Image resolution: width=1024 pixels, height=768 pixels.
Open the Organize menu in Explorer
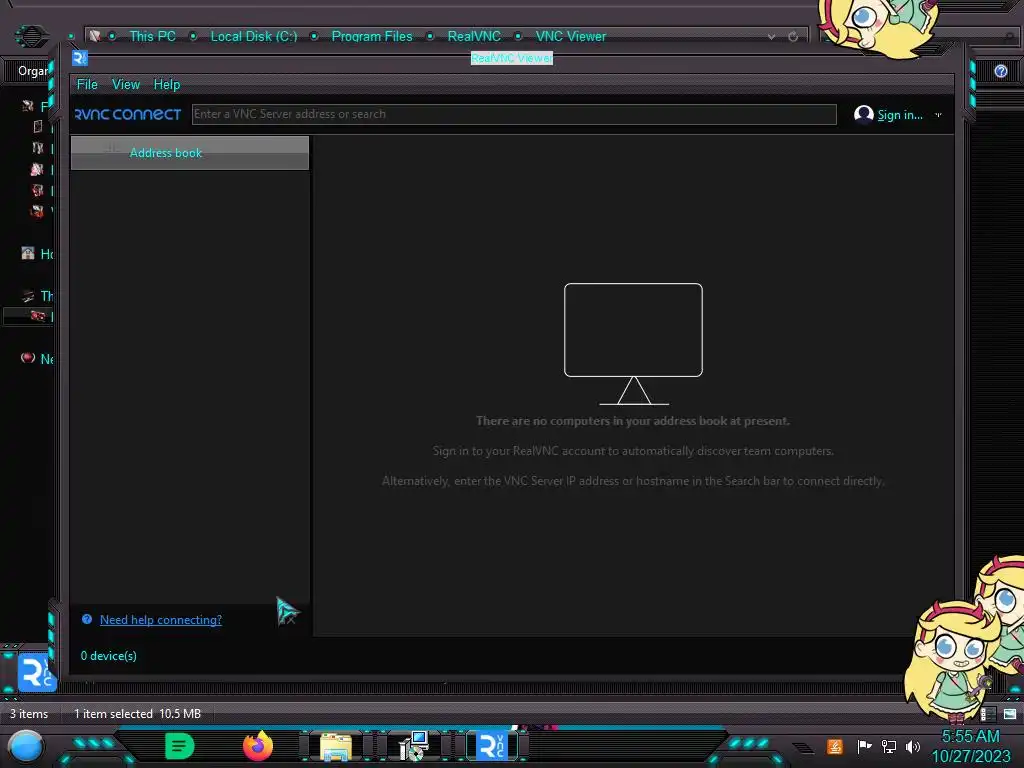pyautogui.click(x=33, y=71)
